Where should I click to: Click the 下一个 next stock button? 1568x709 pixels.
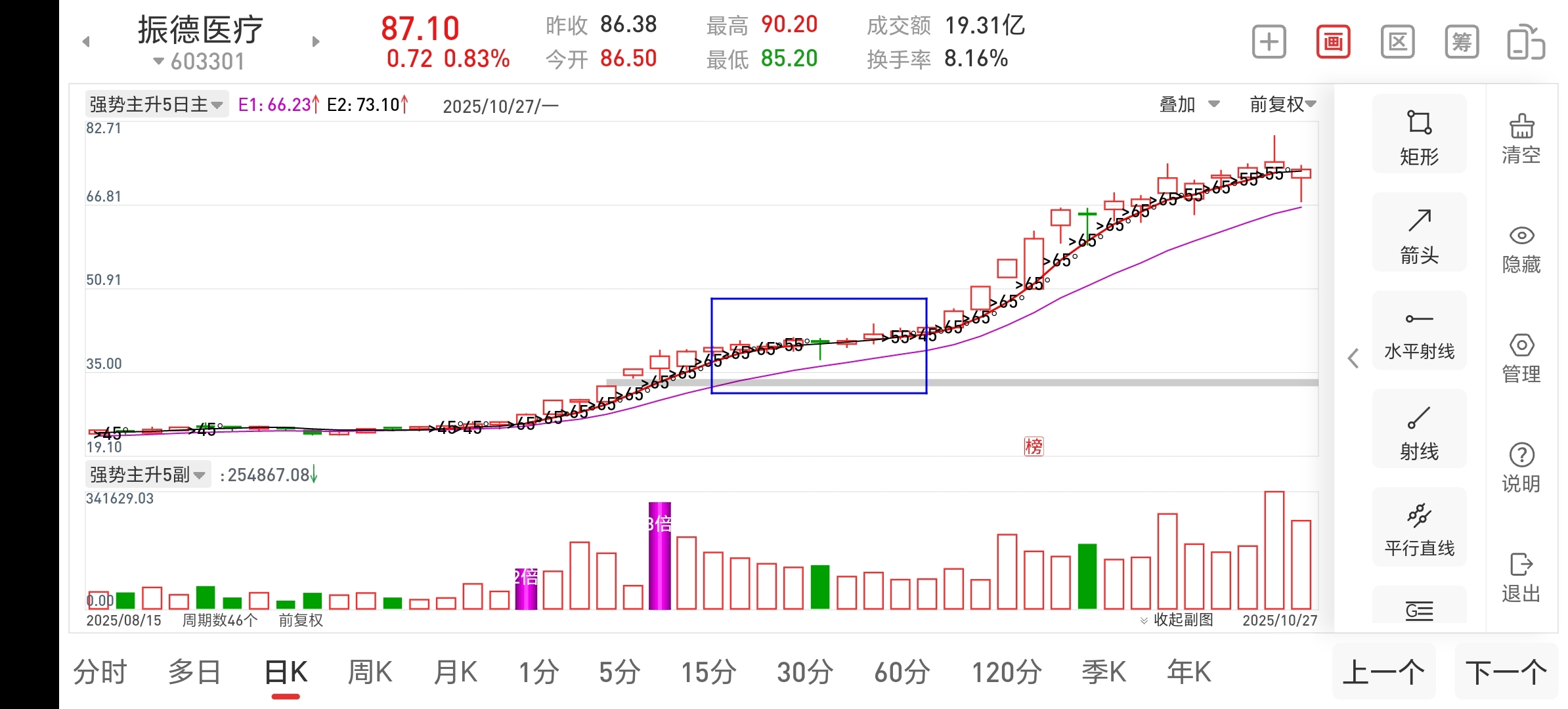1506,672
